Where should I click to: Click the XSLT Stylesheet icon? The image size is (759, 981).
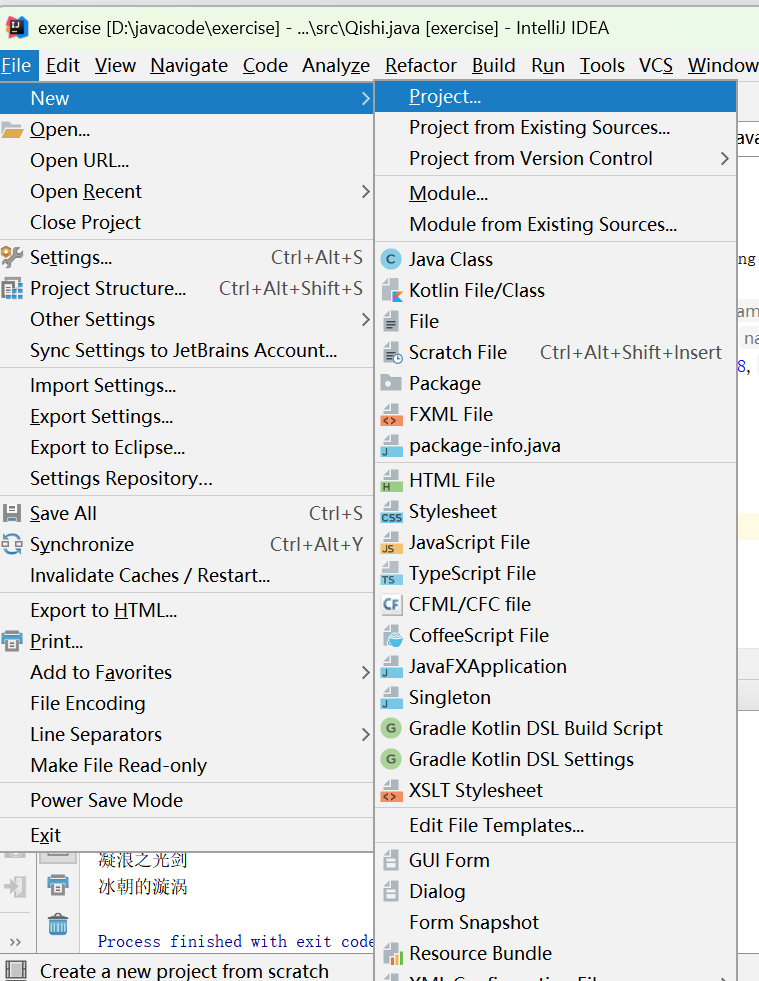tap(391, 791)
